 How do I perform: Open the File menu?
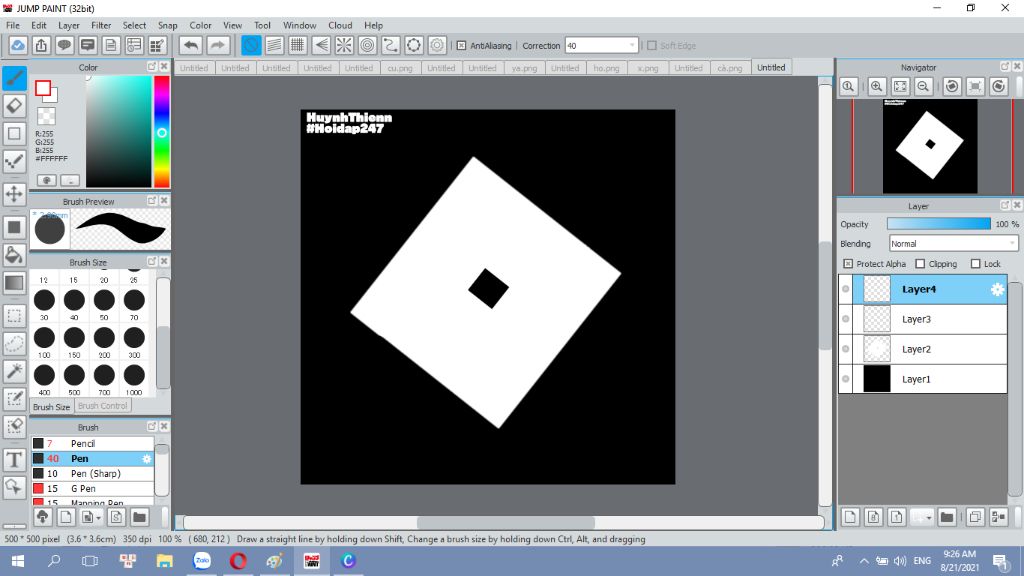point(13,25)
